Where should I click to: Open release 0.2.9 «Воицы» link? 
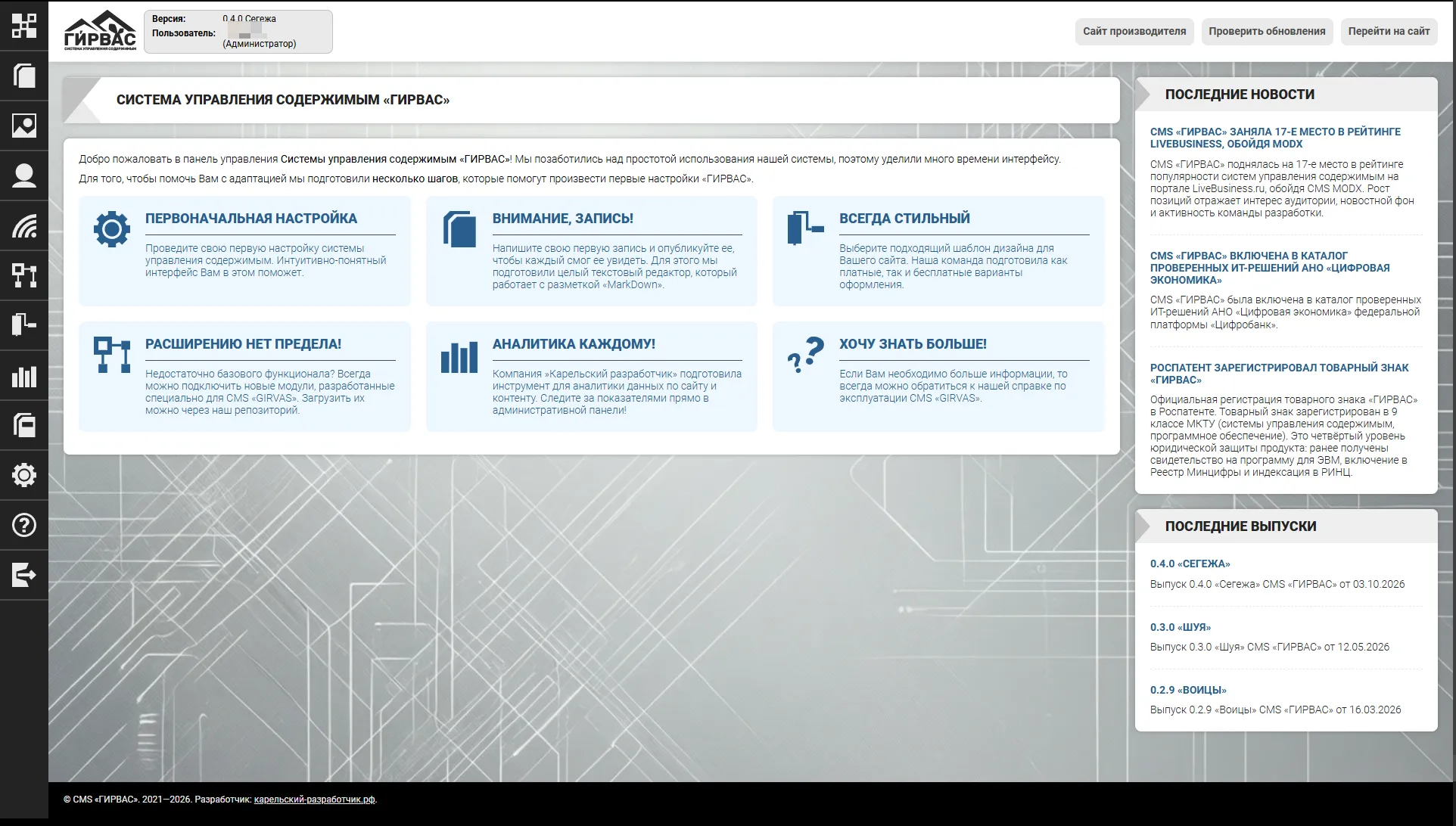click(1188, 690)
